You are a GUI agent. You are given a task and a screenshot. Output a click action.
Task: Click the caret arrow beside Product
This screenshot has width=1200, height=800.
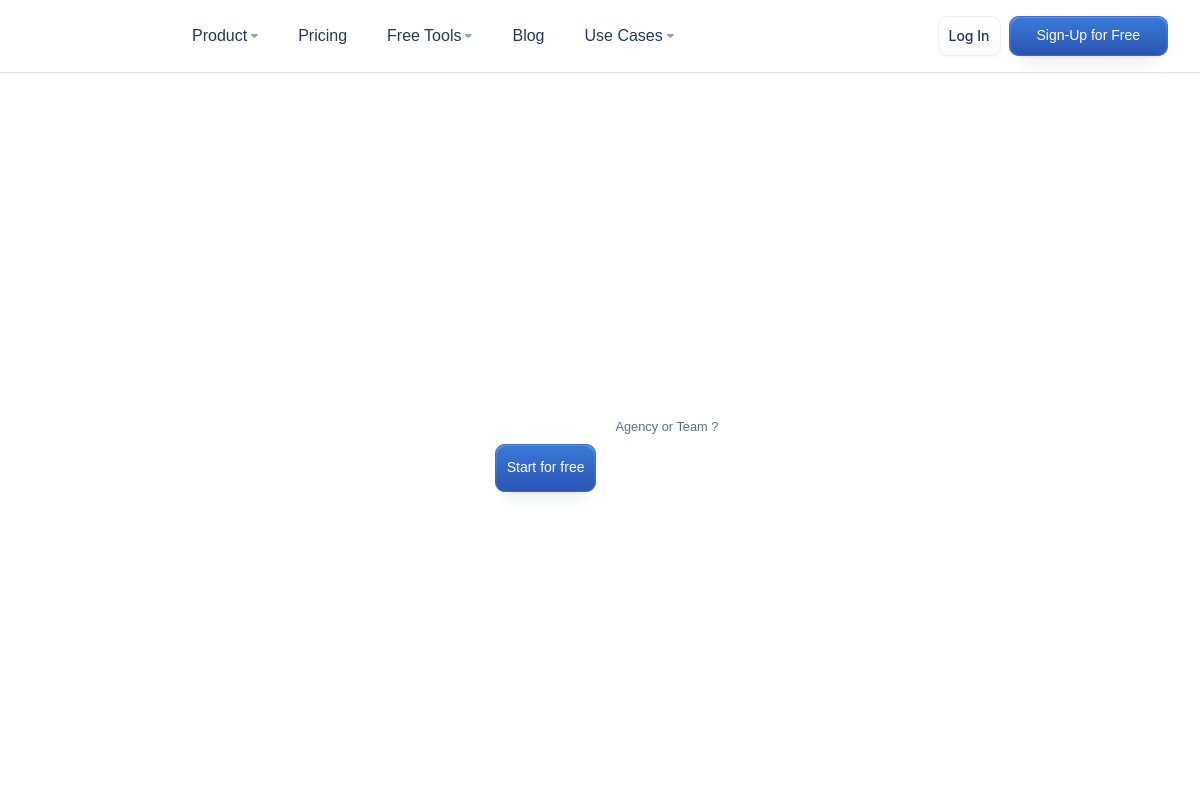tap(254, 37)
